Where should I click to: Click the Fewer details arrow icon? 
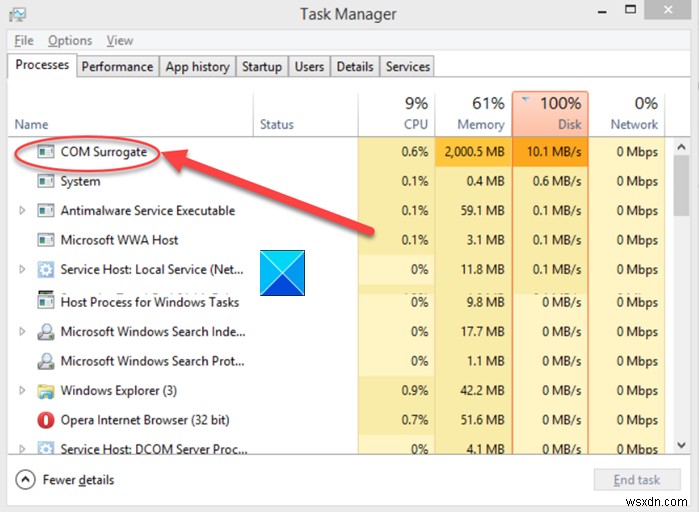tap(25, 480)
